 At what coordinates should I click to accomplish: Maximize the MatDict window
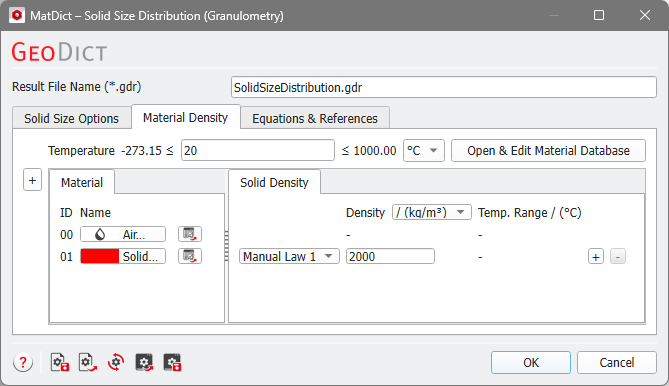599,15
